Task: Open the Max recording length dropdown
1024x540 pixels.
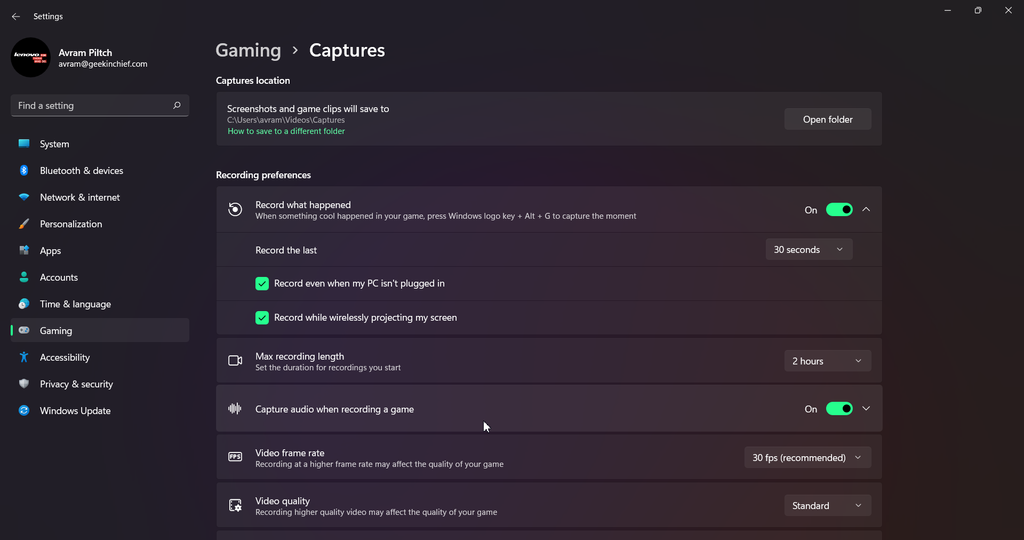Action: [x=827, y=361]
